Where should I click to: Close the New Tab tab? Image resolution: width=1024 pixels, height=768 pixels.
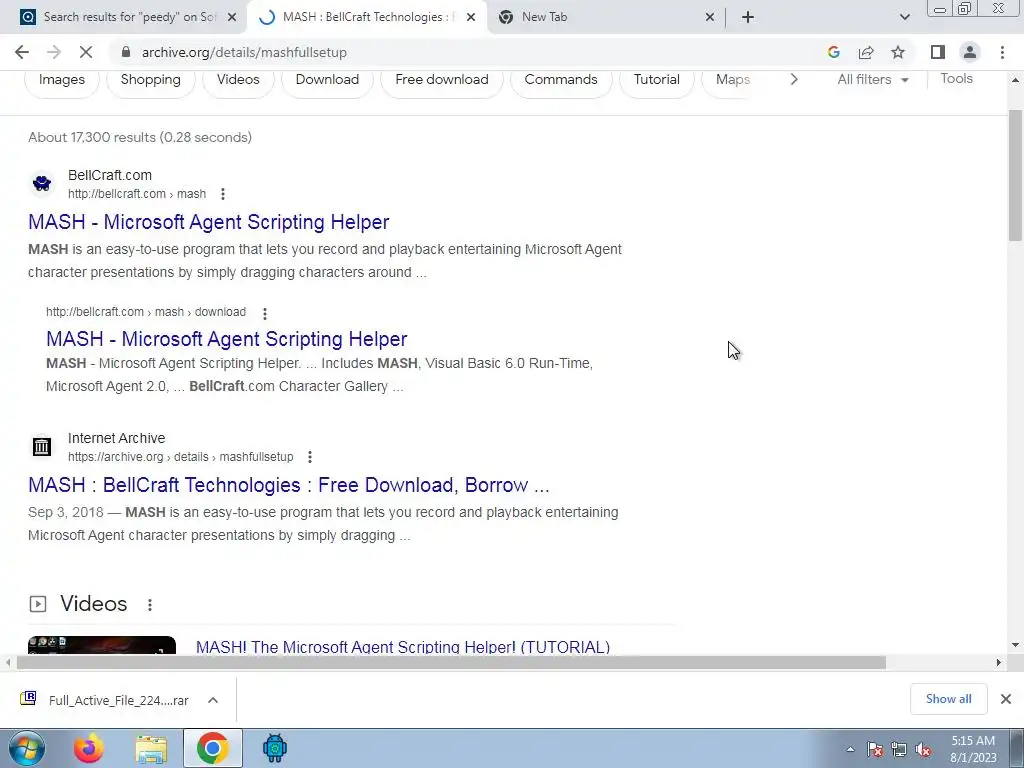(x=710, y=17)
